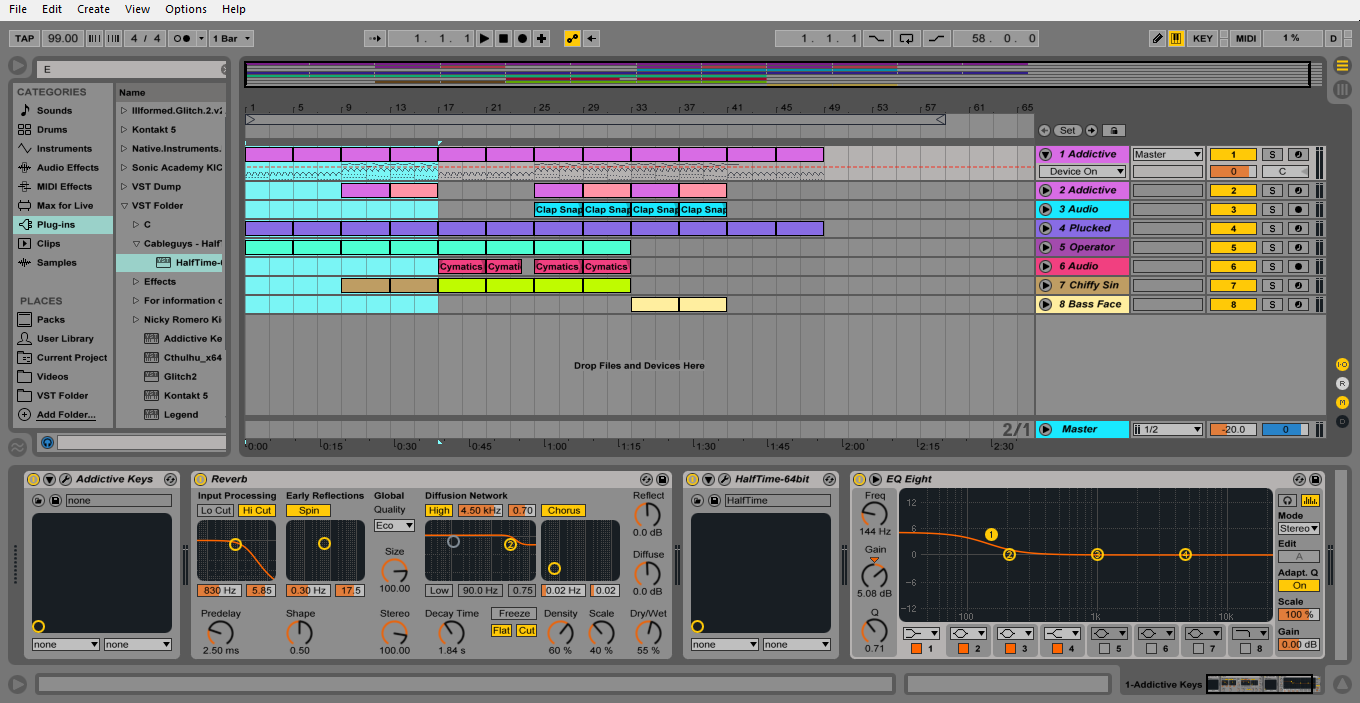Toggle the I-O section show button
Screen dimensions: 1360x703
(x=1342, y=364)
